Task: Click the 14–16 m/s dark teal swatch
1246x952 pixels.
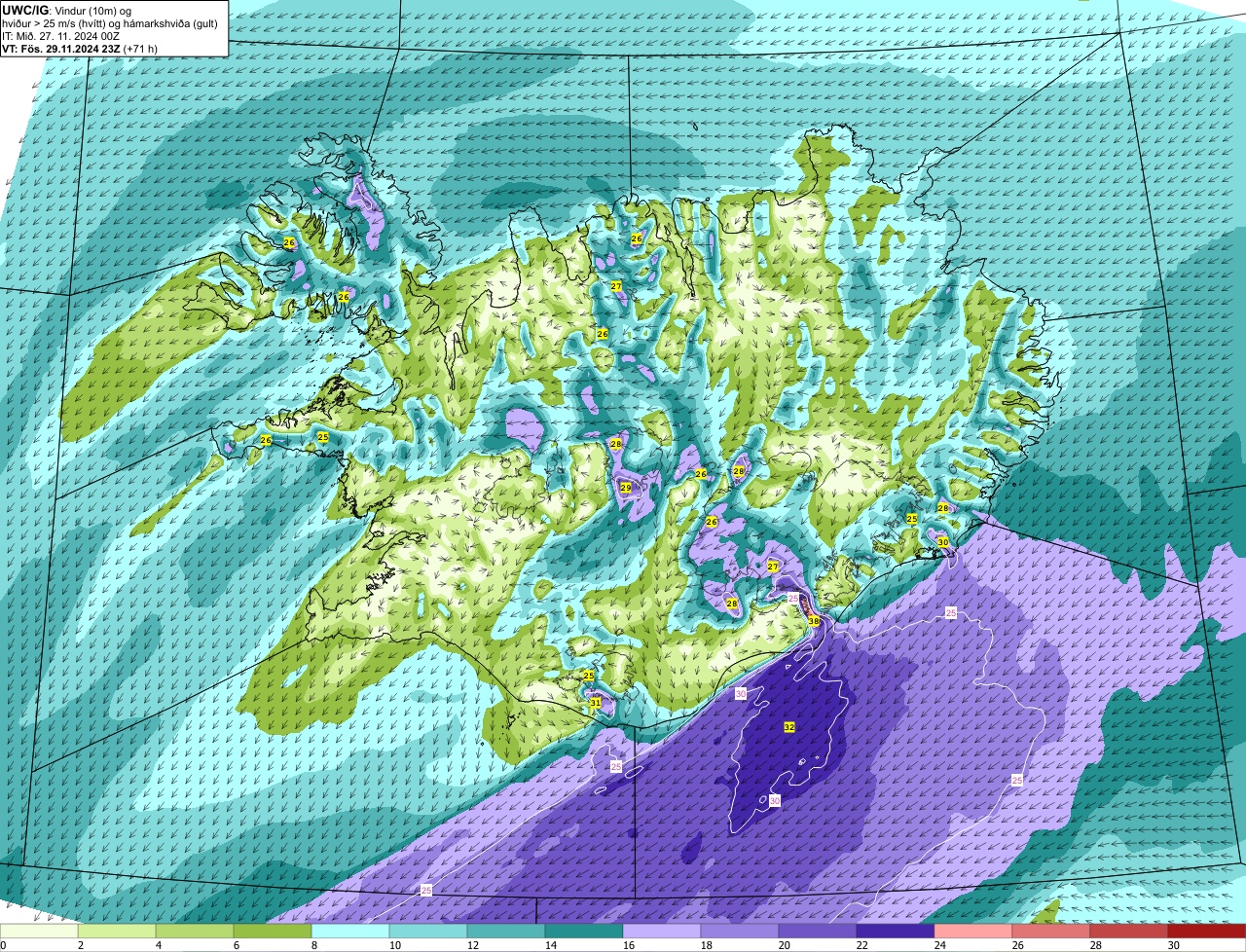Action: 584,932
